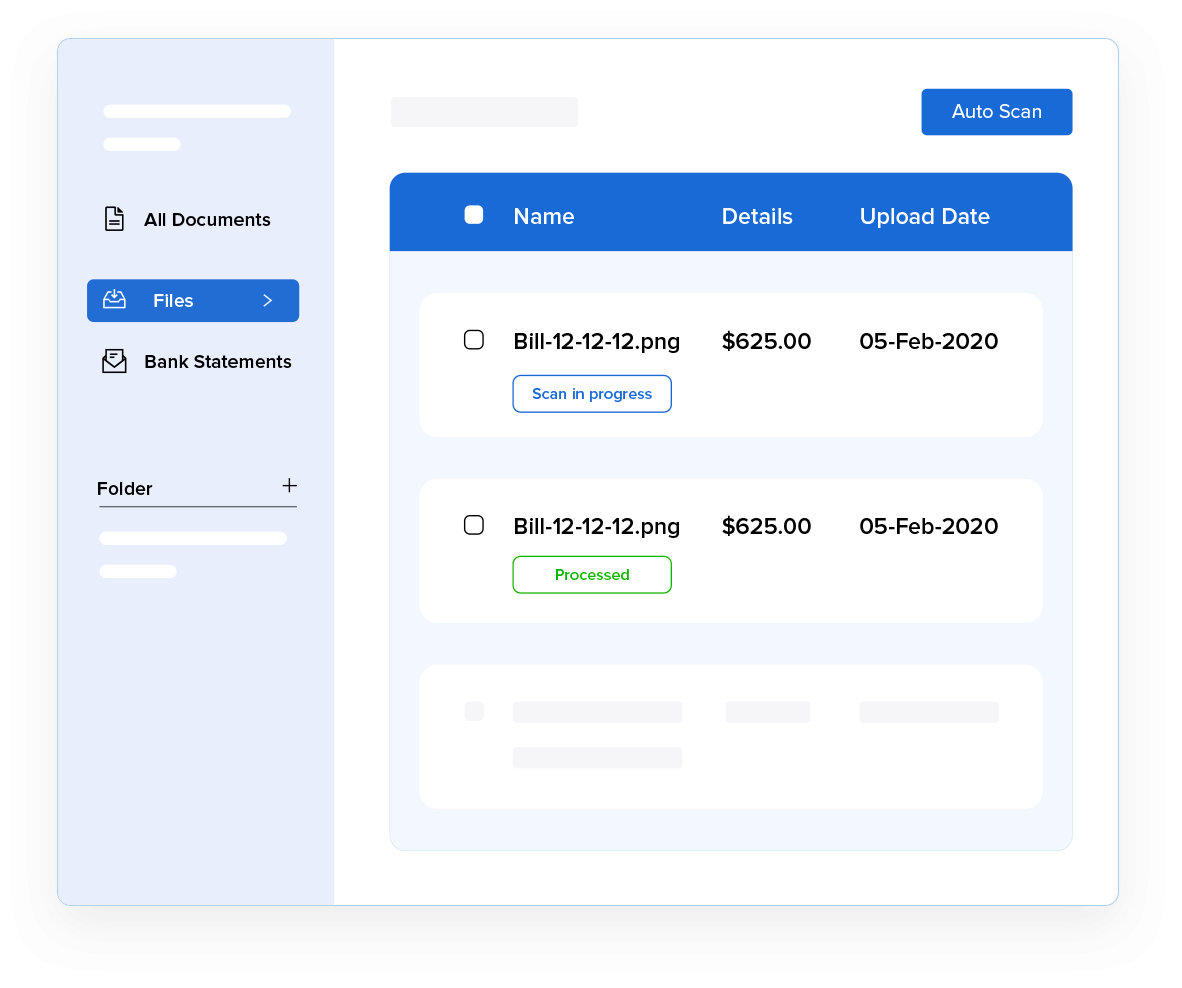The image size is (1182, 988).
Task: Click the plus icon to add a folder
Action: point(290,485)
